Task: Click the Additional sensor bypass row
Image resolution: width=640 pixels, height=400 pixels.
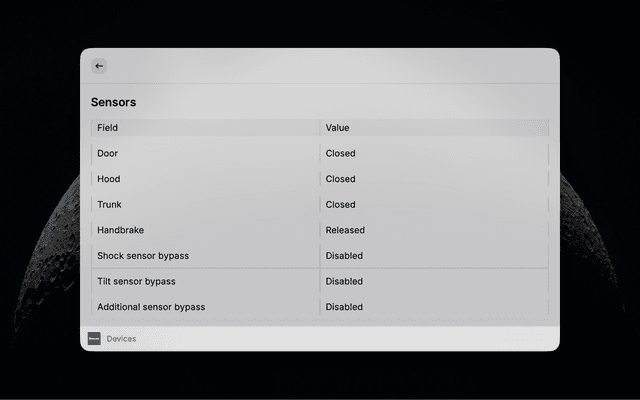Action: (320, 307)
